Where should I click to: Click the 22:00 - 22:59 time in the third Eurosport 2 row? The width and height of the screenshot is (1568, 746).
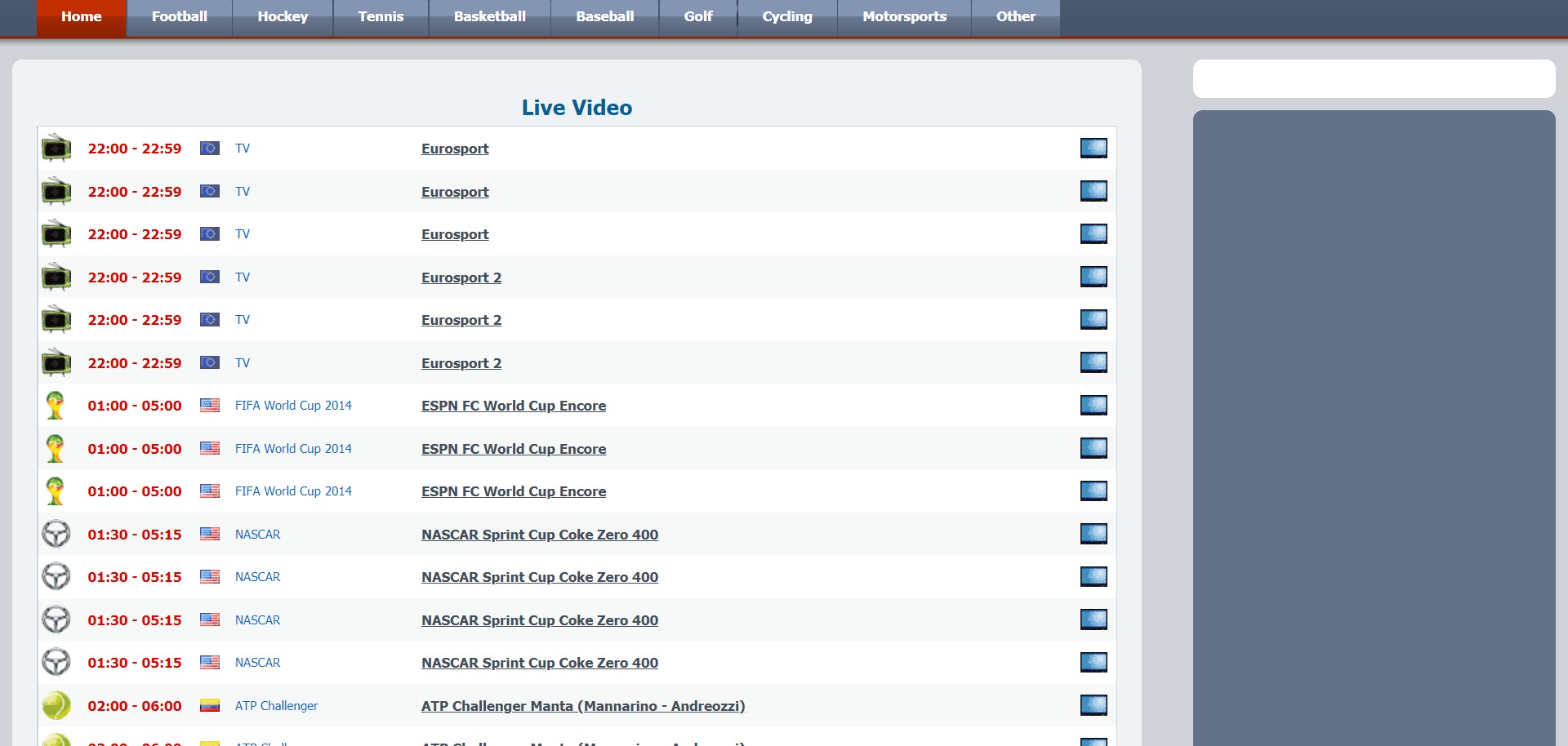[135, 363]
